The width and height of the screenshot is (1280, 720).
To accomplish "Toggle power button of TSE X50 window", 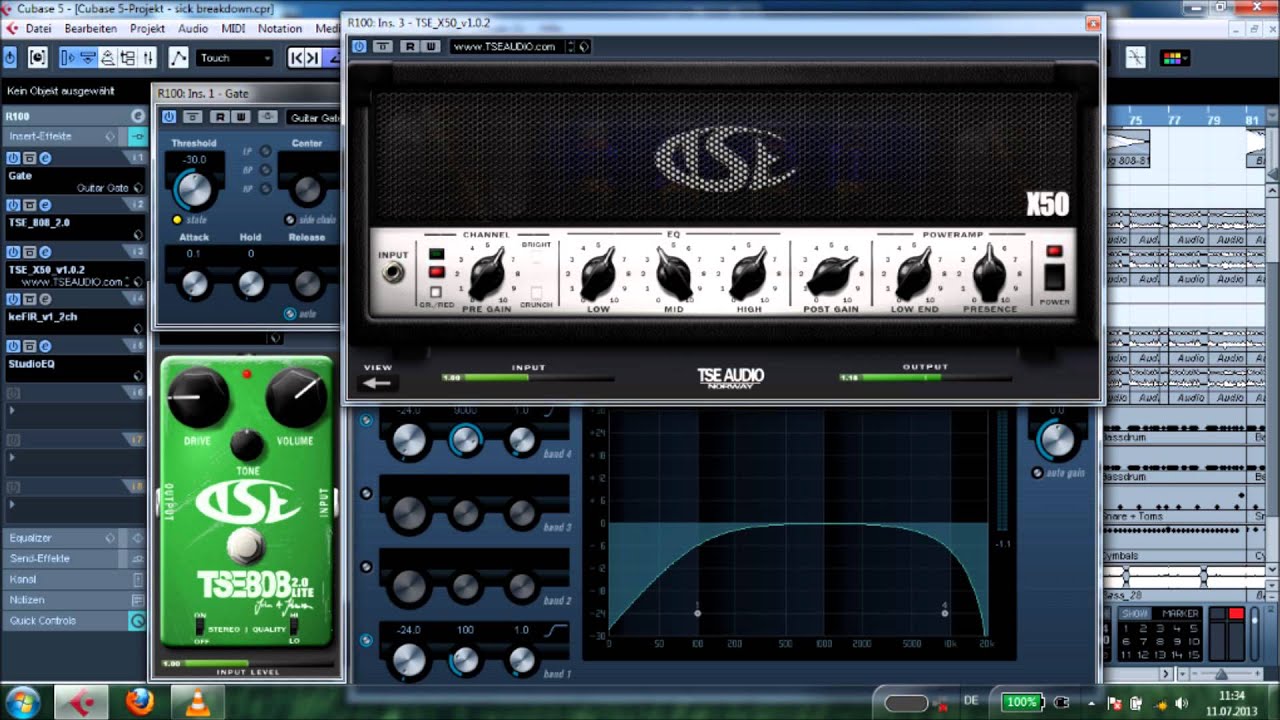I will (359, 46).
